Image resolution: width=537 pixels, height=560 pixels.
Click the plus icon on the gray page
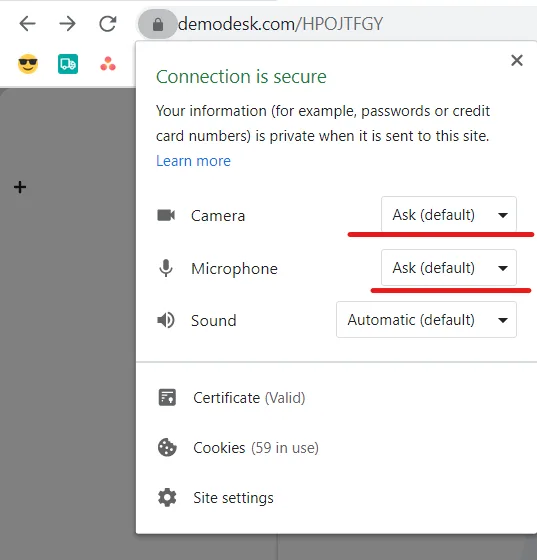tap(20, 187)
